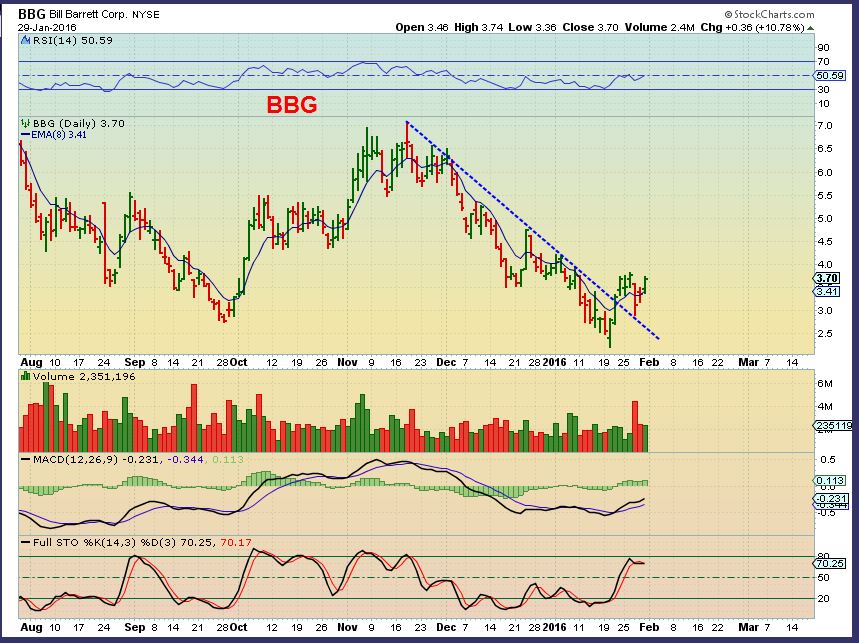The image size is (859, 643).
Task: Click the boxed 3.41 EMA axis tag
Action: pos(827,291)
